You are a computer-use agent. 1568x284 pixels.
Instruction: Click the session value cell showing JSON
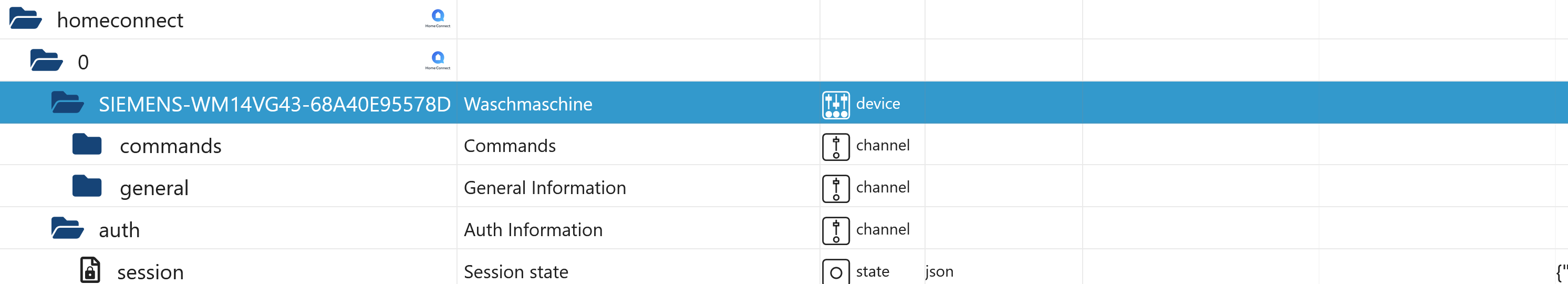coord(1560,272)
